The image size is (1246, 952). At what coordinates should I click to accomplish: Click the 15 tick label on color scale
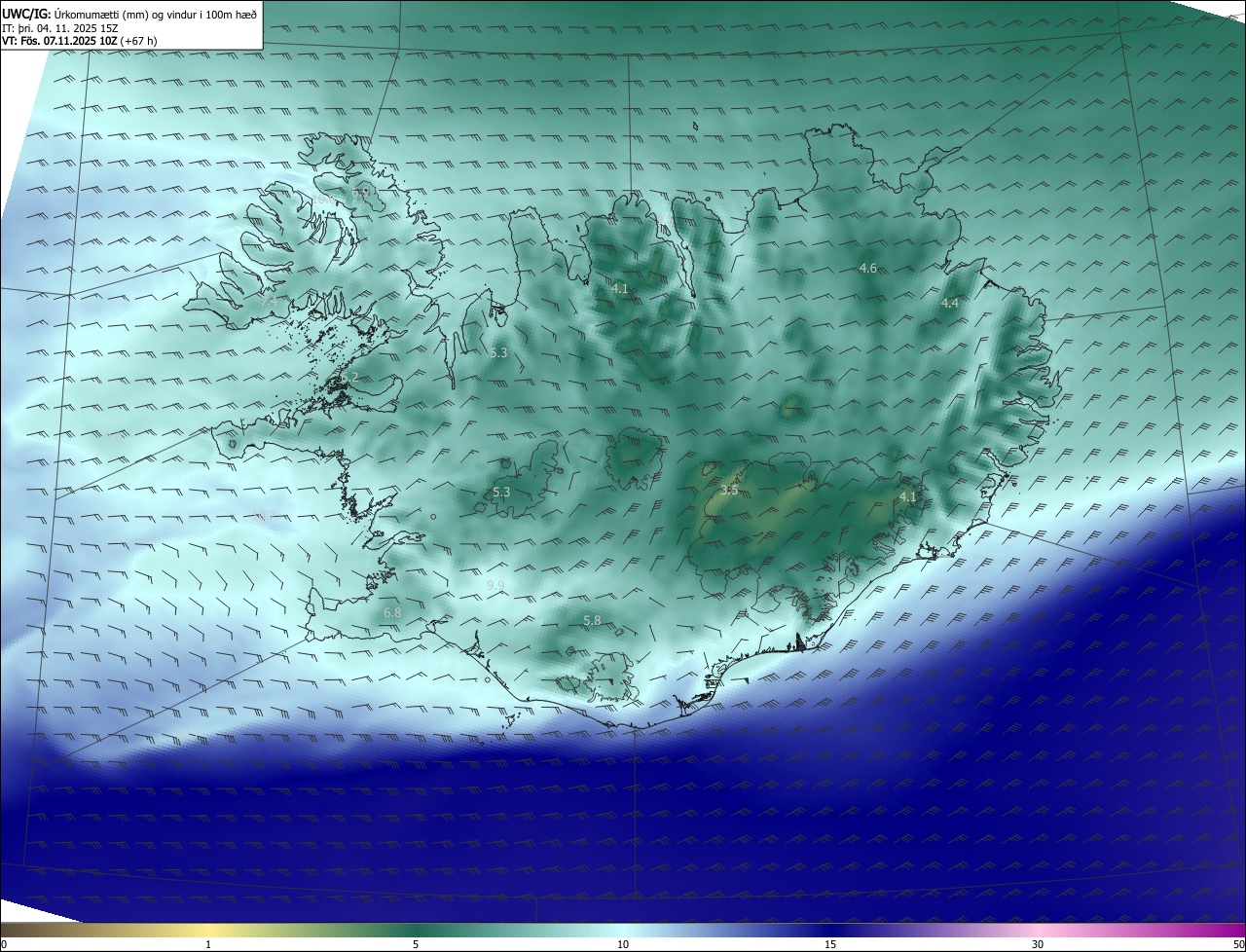(830, 944)
